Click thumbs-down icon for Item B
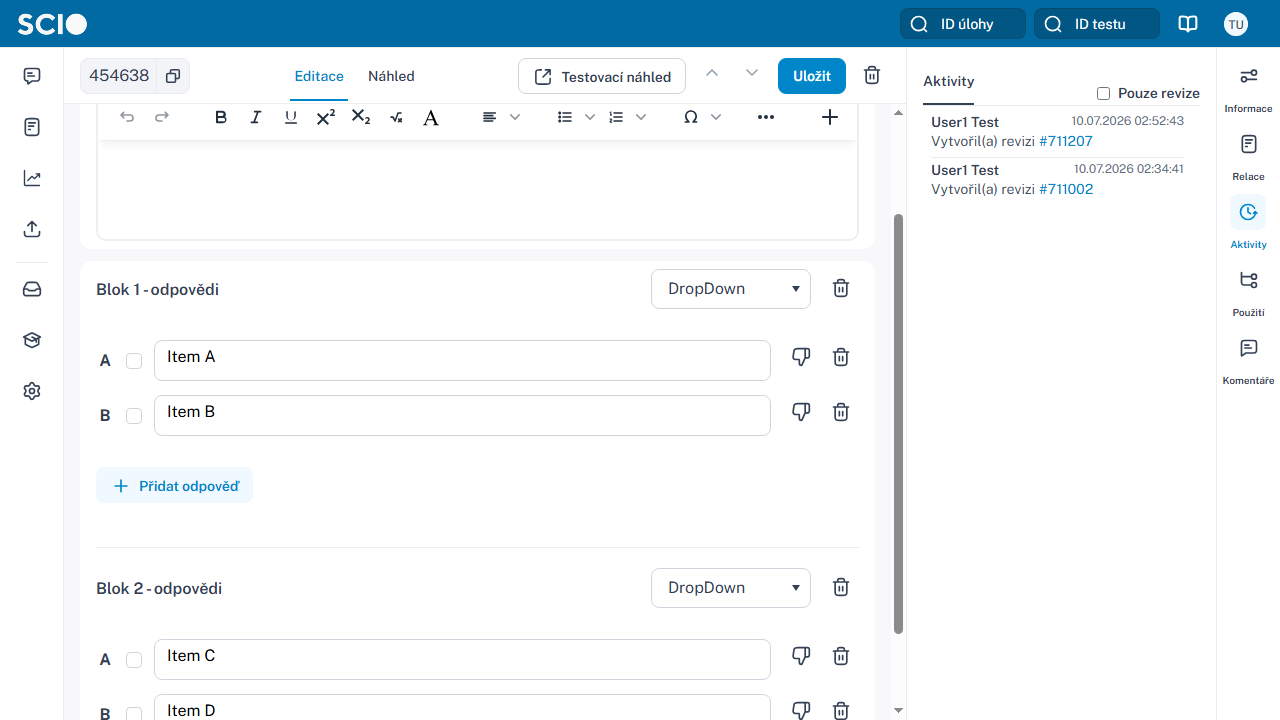The image size is (1280, 720). point(800,412)
